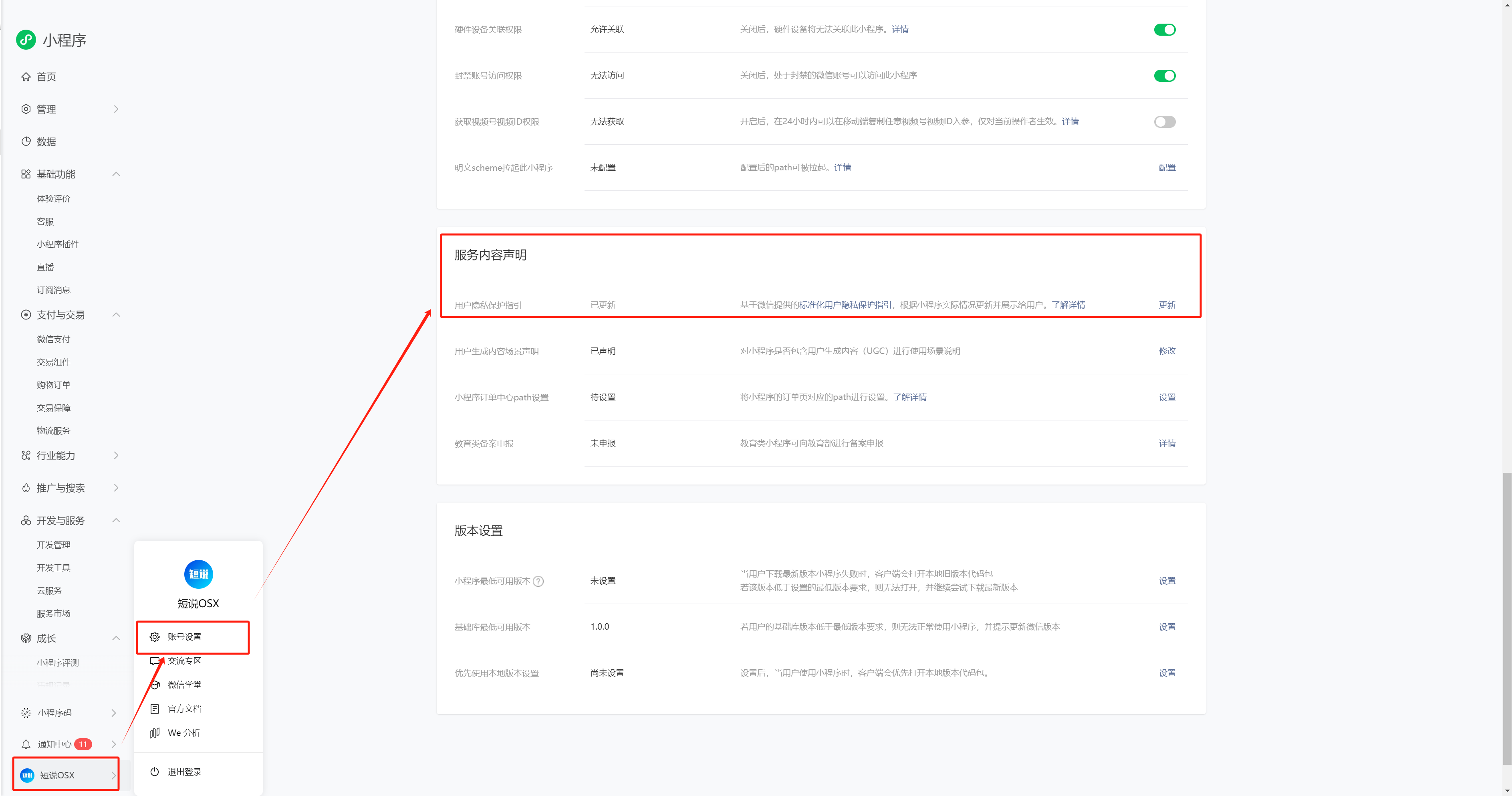Expand the 通知中心 chevron
This screenshot has width=1512, height=796.
(114, 744)
